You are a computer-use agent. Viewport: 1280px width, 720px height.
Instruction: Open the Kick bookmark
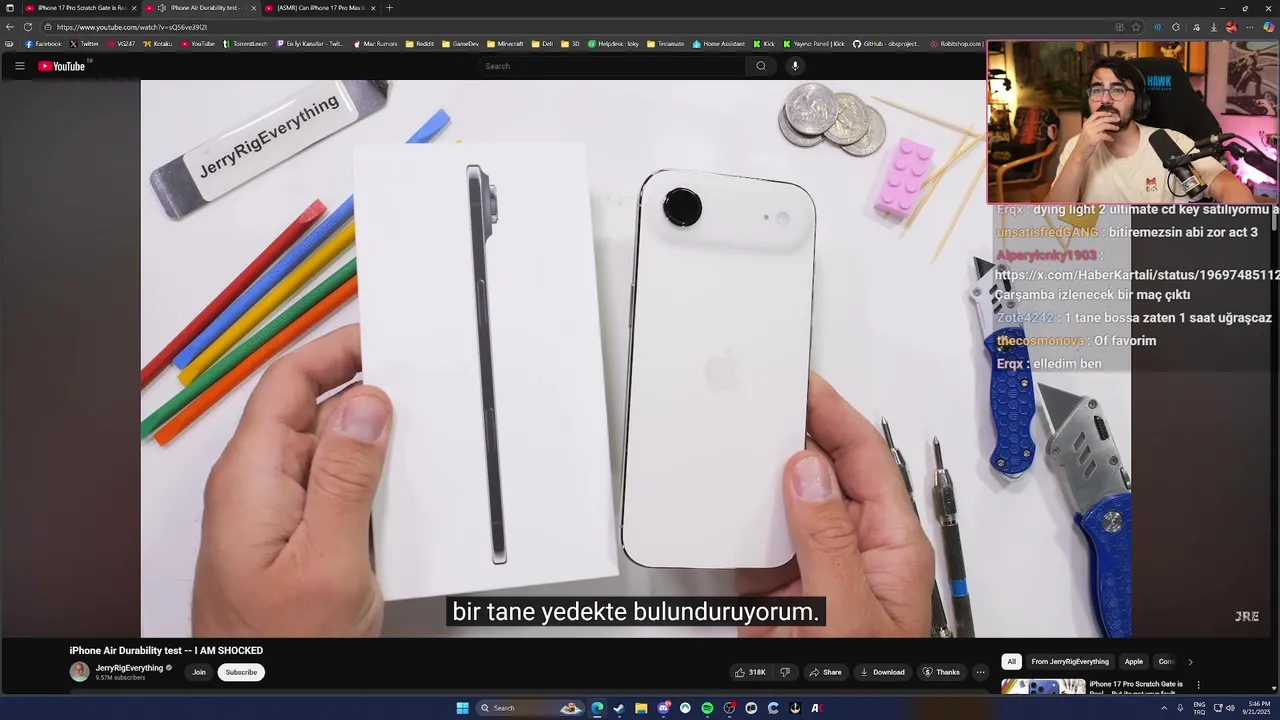pyautogui.click(x=764, y=44)
